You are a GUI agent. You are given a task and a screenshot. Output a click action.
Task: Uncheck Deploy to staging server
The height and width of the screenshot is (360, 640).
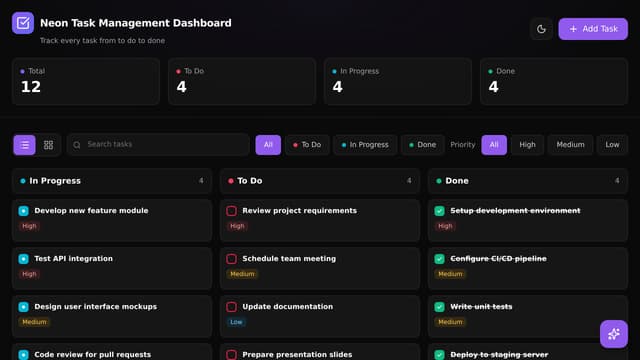[440, 355]
